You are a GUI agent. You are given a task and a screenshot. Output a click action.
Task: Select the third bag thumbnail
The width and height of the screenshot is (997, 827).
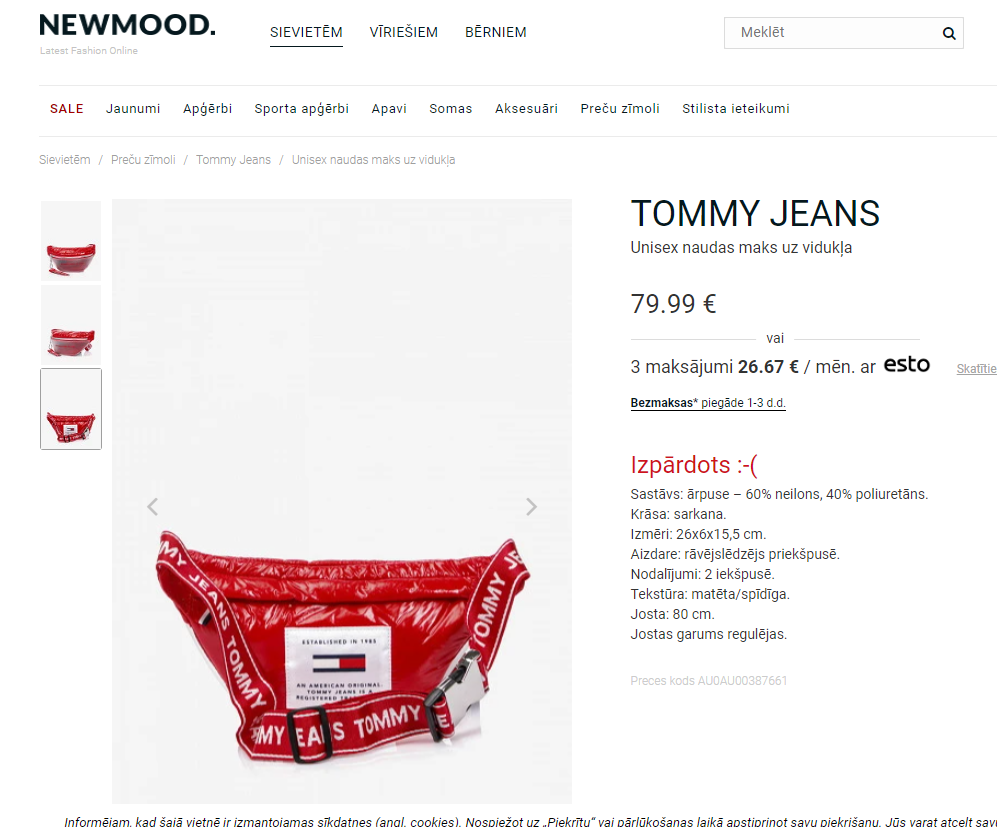click(x=71, y=409)
